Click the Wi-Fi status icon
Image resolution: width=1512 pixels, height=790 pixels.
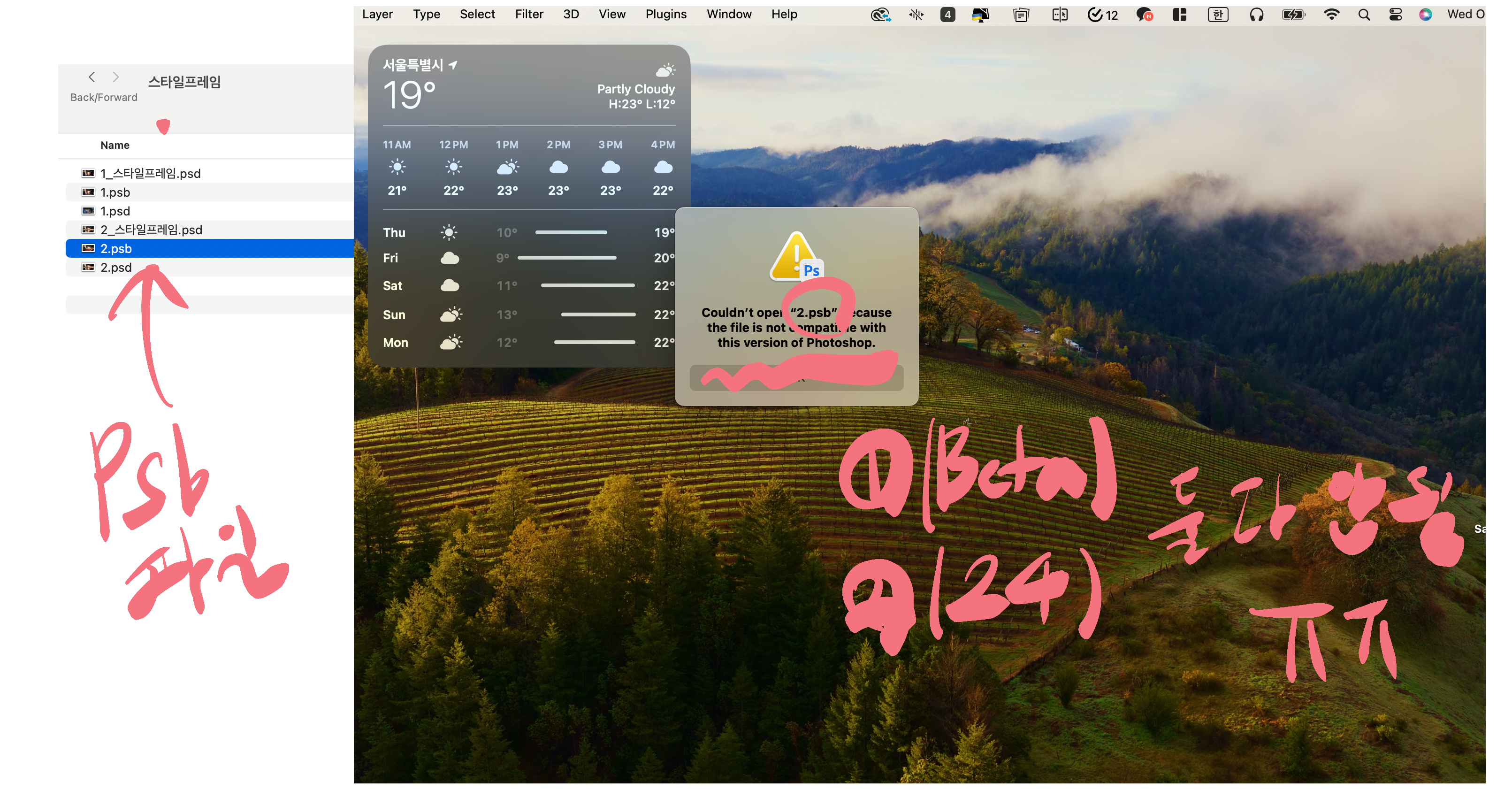(x=1331, y=15)
